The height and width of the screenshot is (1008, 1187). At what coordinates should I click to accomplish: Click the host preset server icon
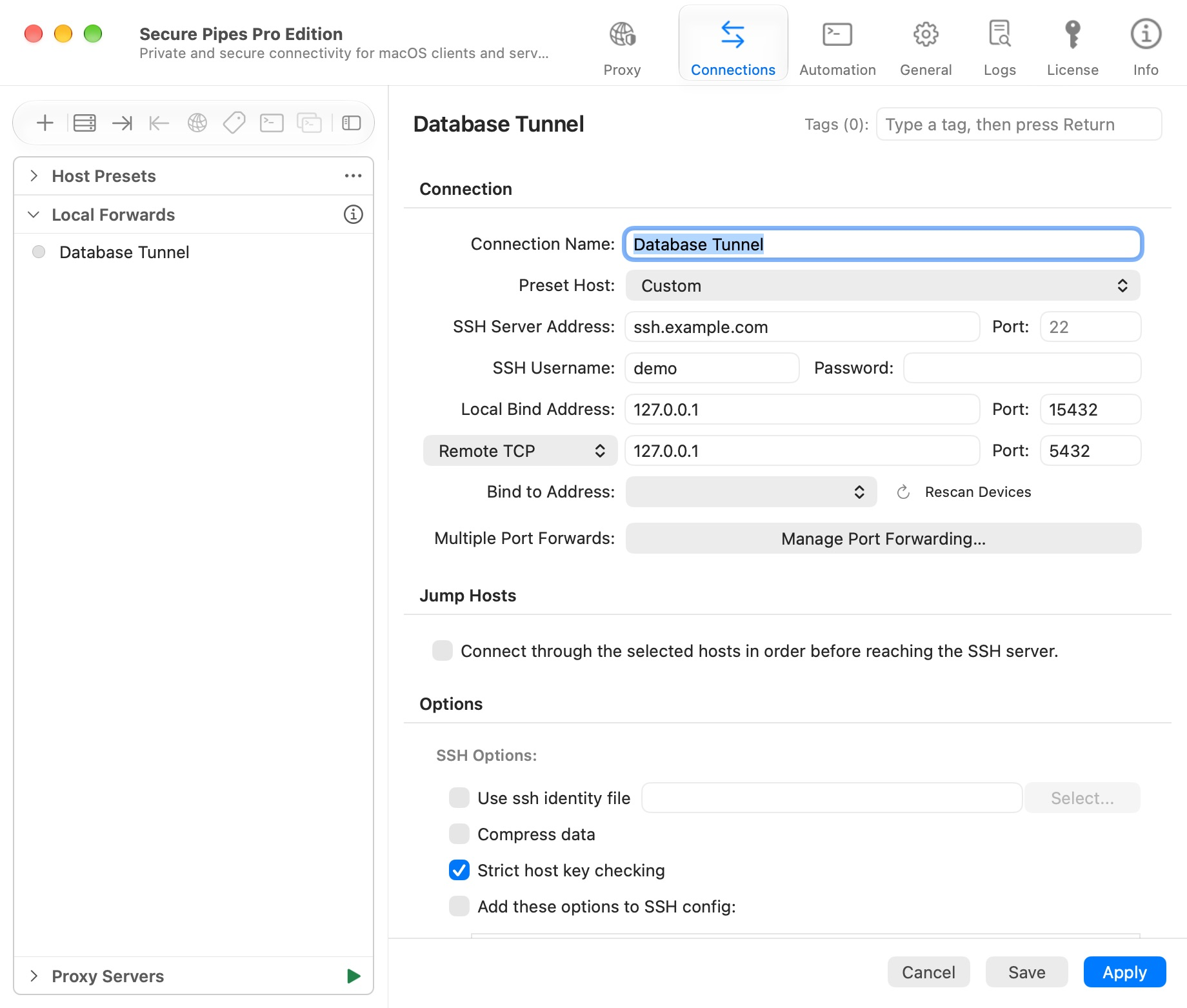pos(85,123)
